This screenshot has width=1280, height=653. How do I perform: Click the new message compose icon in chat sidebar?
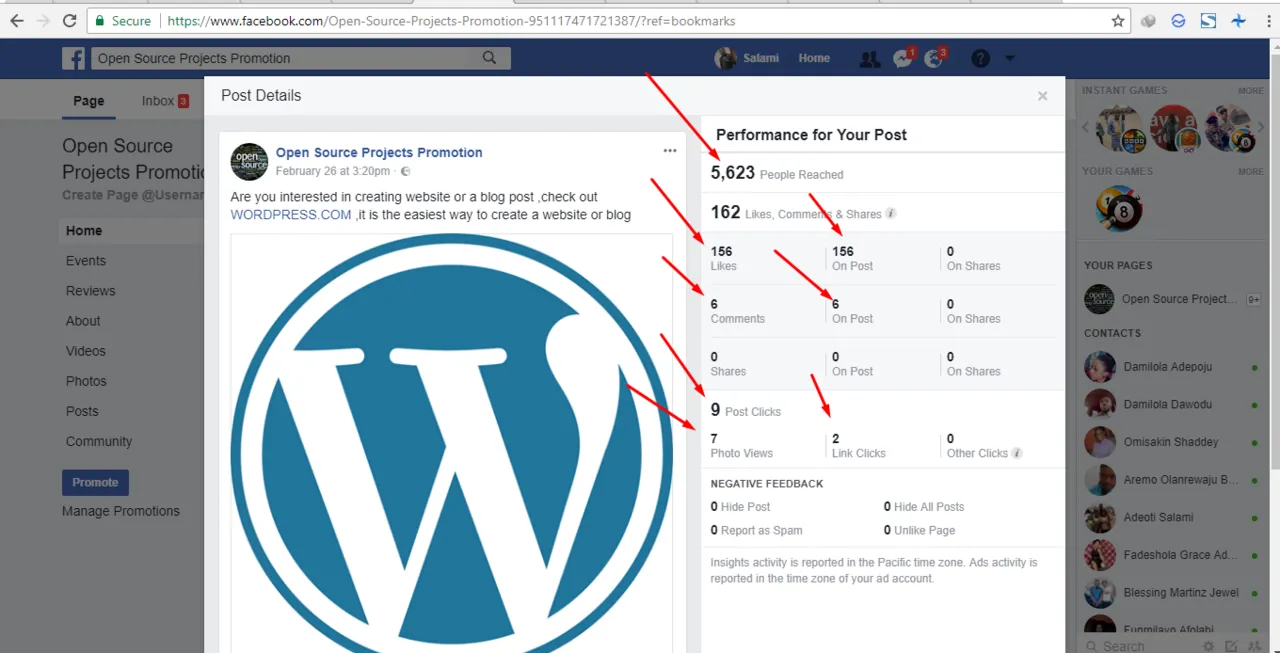(x=1231, y=646)
